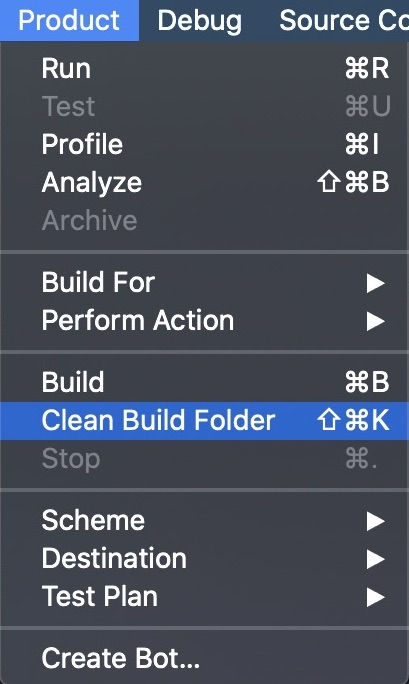Choose Run from the Product menu
Viewport: 409px width, 684px height.
point(204,68)
